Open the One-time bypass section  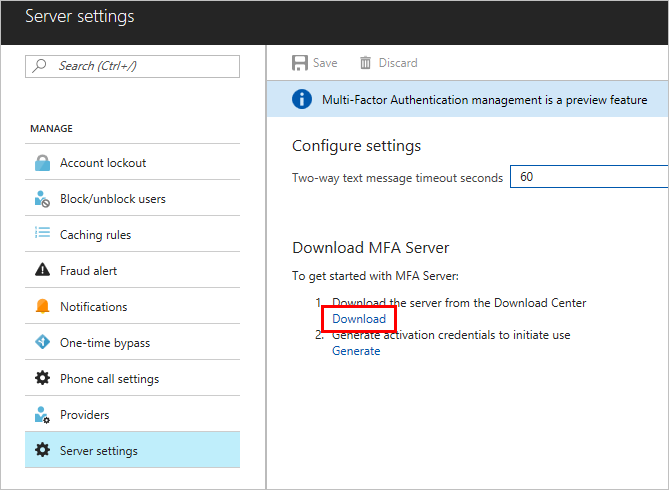(x=105, y=343)
